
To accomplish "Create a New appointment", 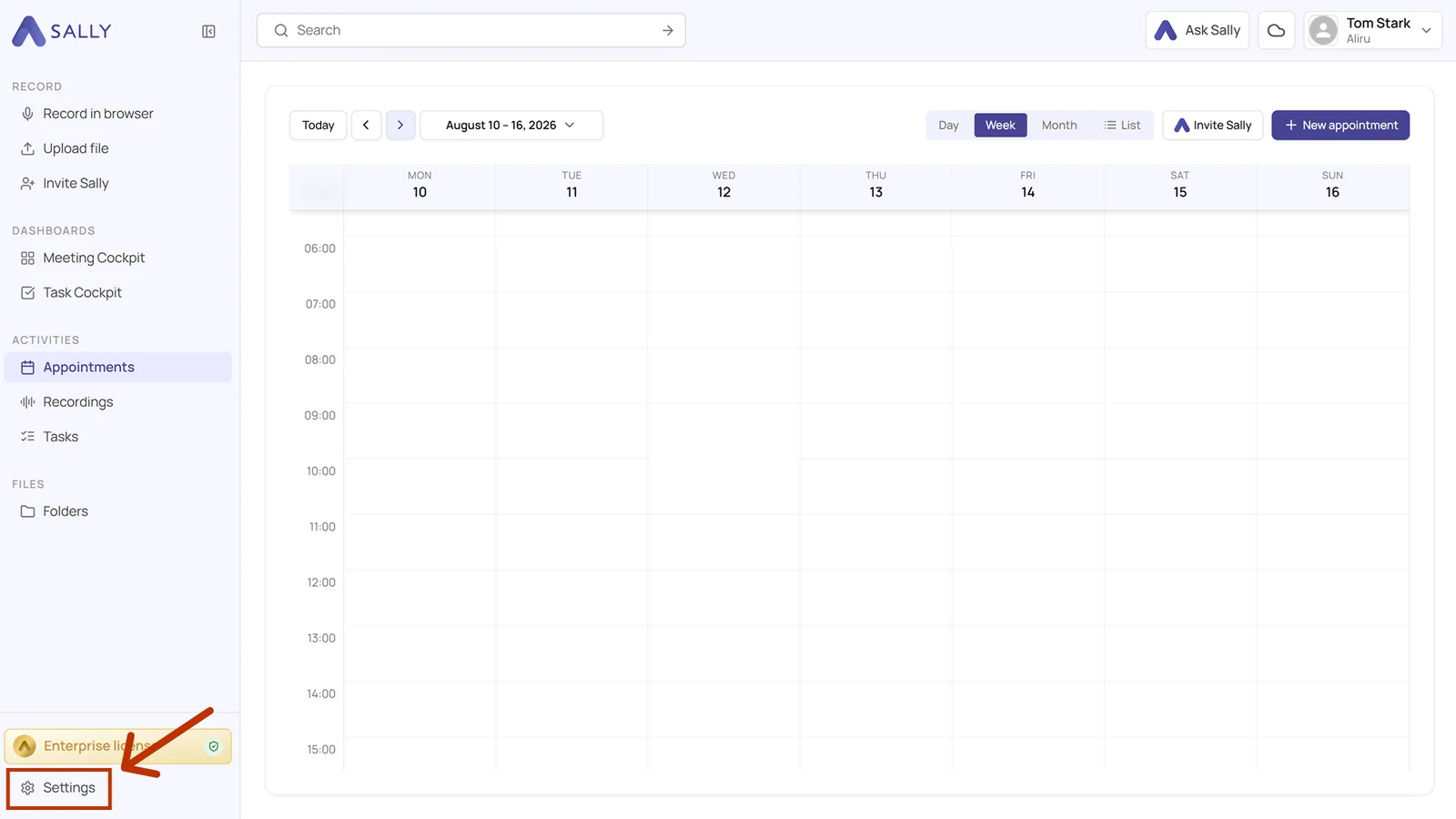I will (1340, 126).
